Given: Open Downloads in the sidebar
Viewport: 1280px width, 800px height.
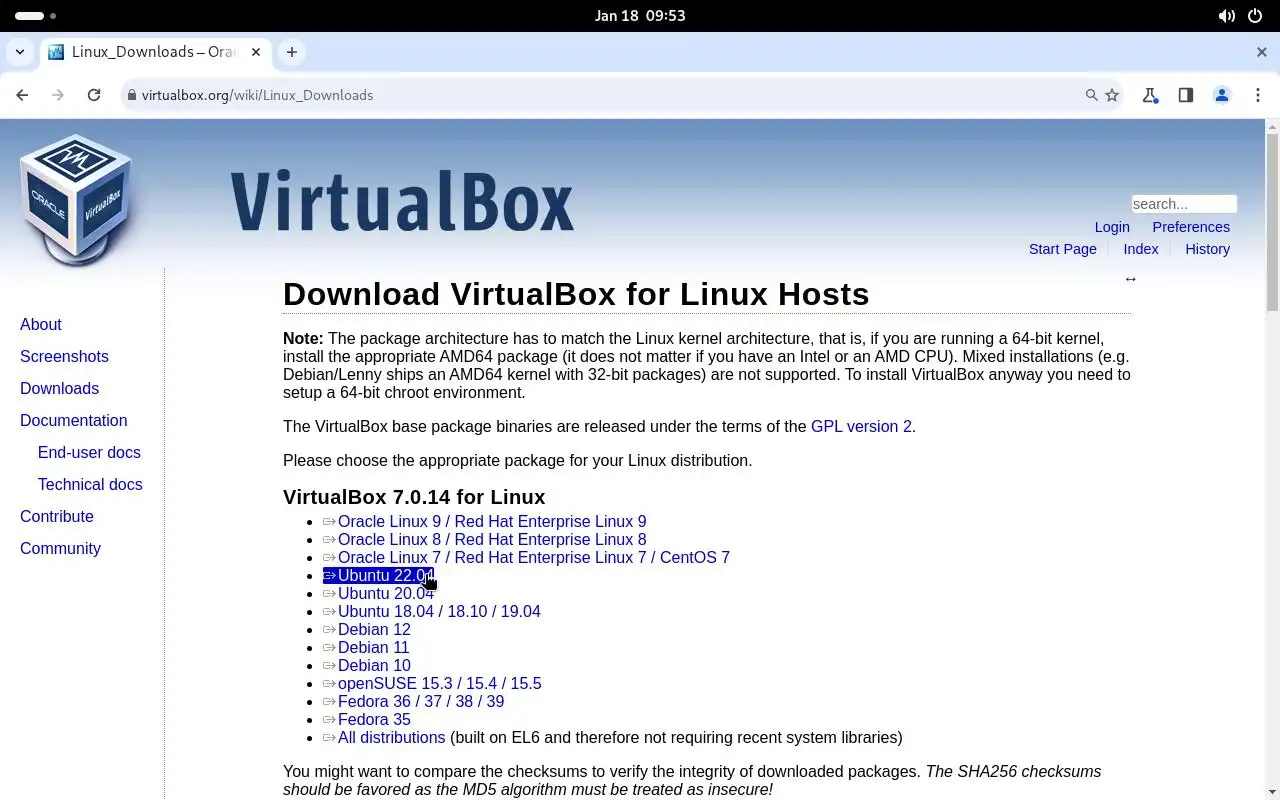Looking at the screenshot, I should [x=59, y=388].
